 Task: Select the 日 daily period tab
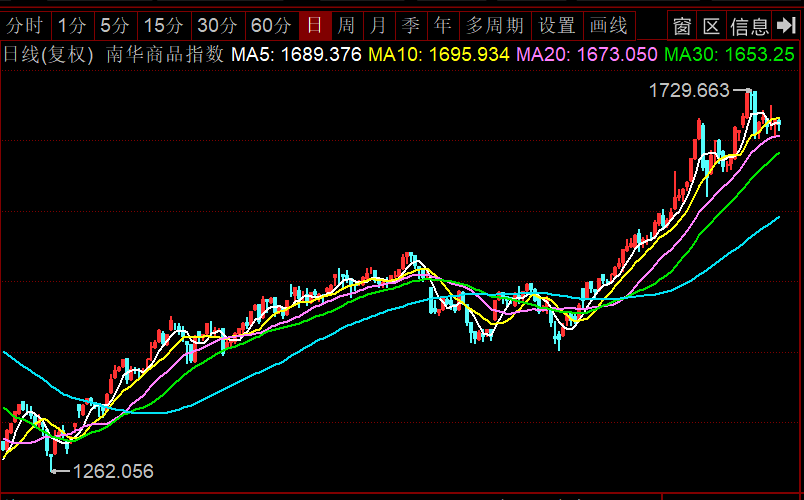point(315,26)
